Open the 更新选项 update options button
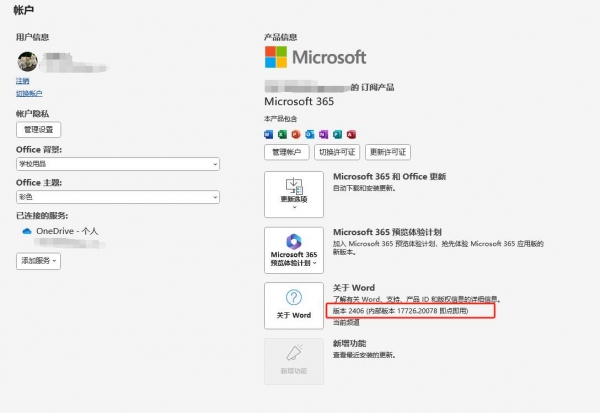The height and width of the screenshot is (413, 600). 294,194
